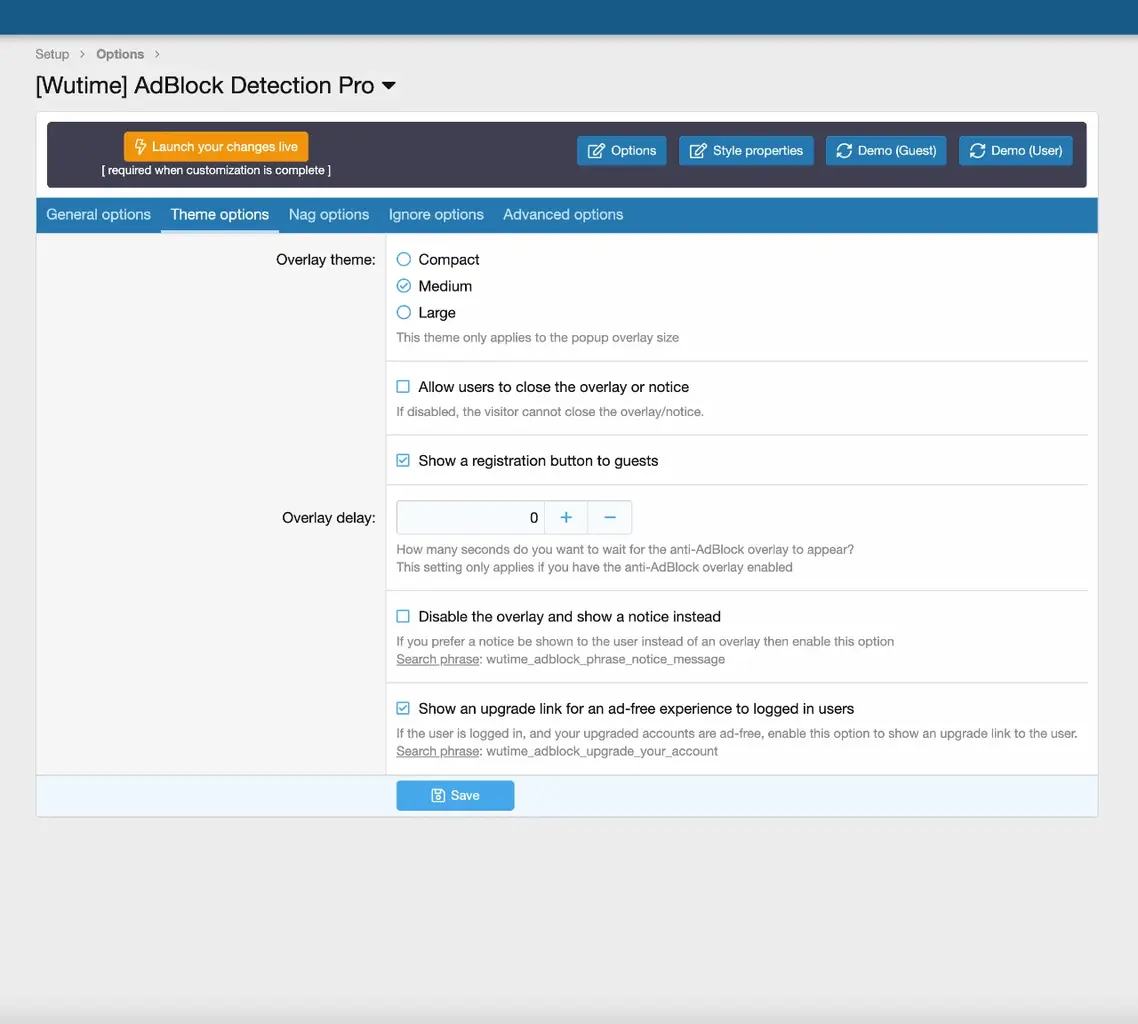
Task: Expand the AdBlock Detection Pro title dropdown arrow
Action: pyautogui.click(x=389, y=86)
